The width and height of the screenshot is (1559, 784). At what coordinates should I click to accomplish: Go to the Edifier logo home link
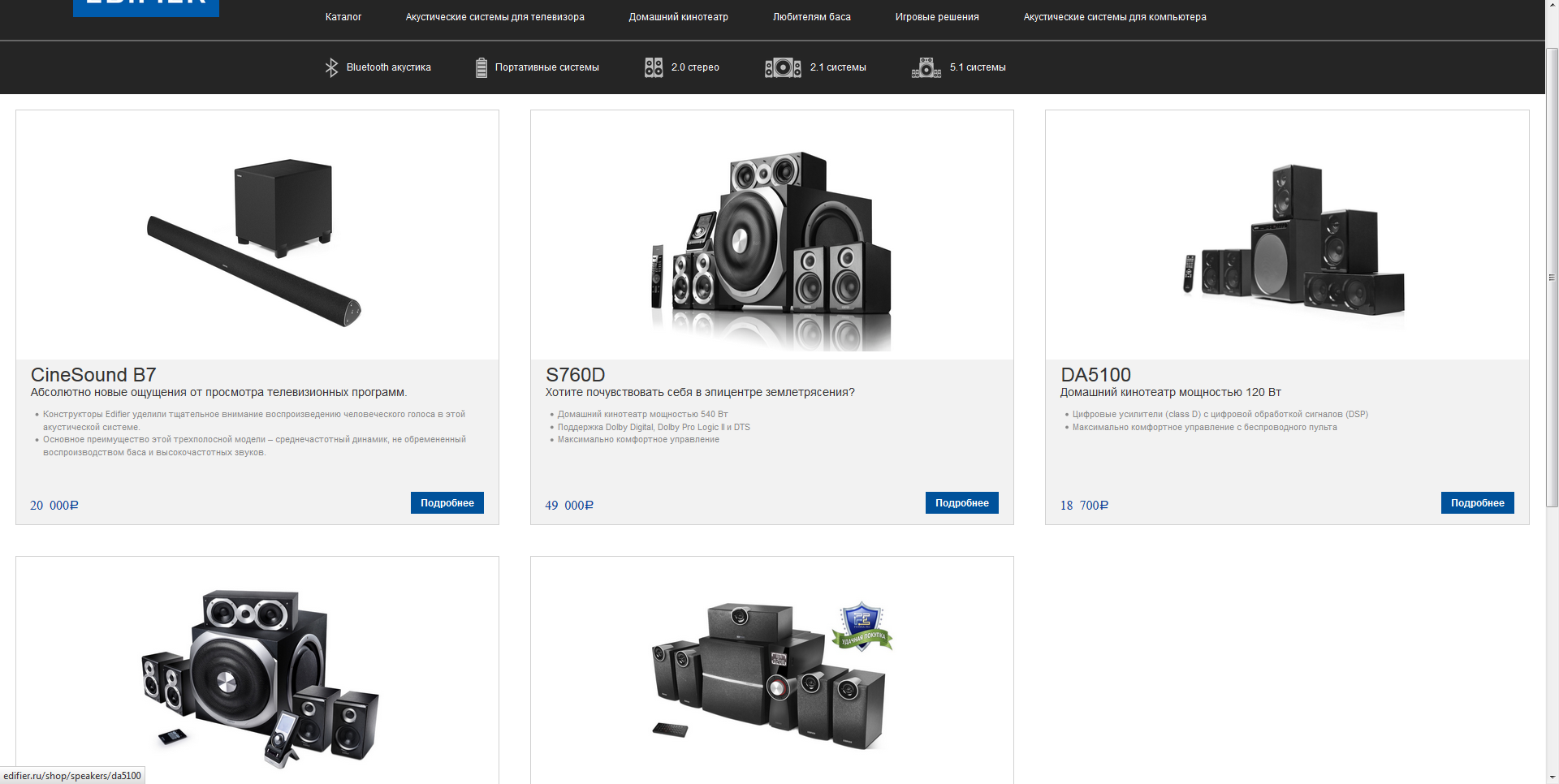point(146,8)
